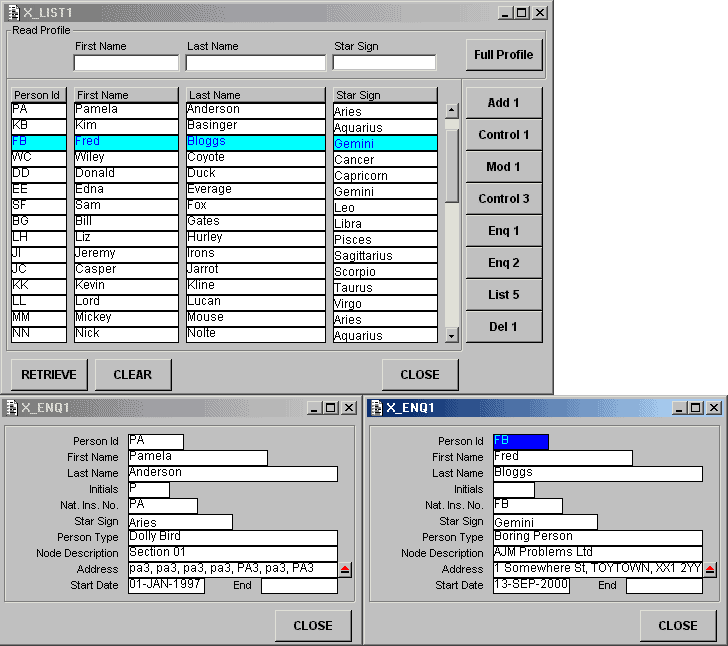Open the Full Profile button
728x646 pixels.
(503, 55)
